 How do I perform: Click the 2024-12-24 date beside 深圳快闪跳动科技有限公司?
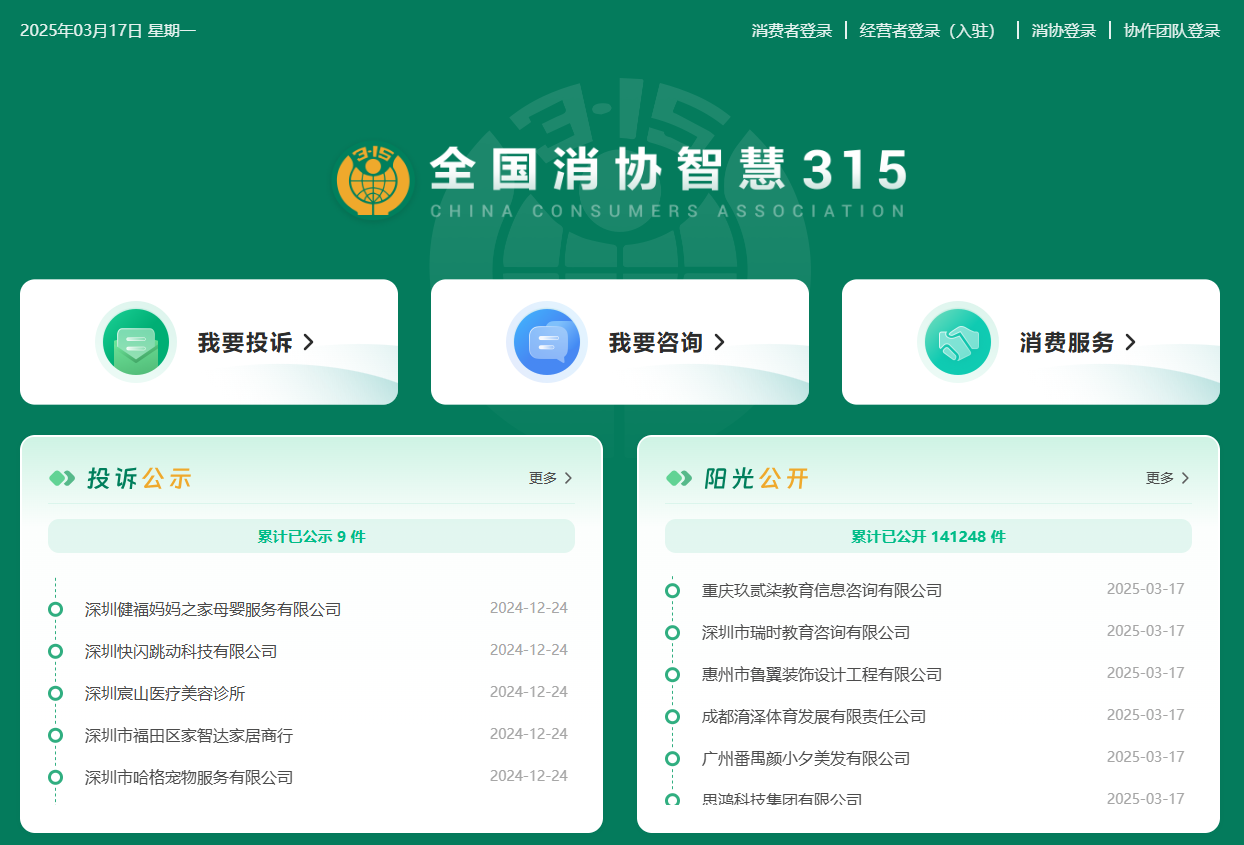tap(529, 650)
